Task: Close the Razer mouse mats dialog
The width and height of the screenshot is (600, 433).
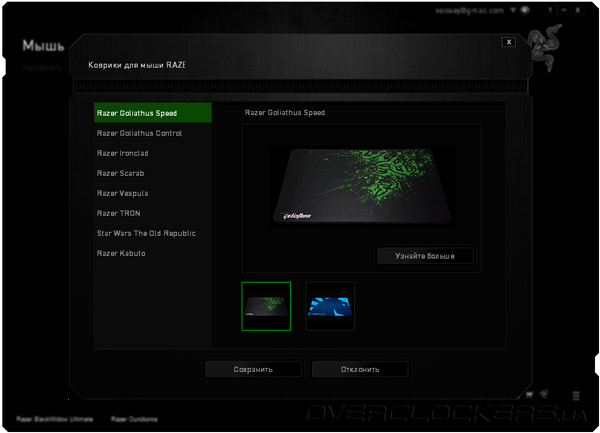Action: [x=509, y=42]
